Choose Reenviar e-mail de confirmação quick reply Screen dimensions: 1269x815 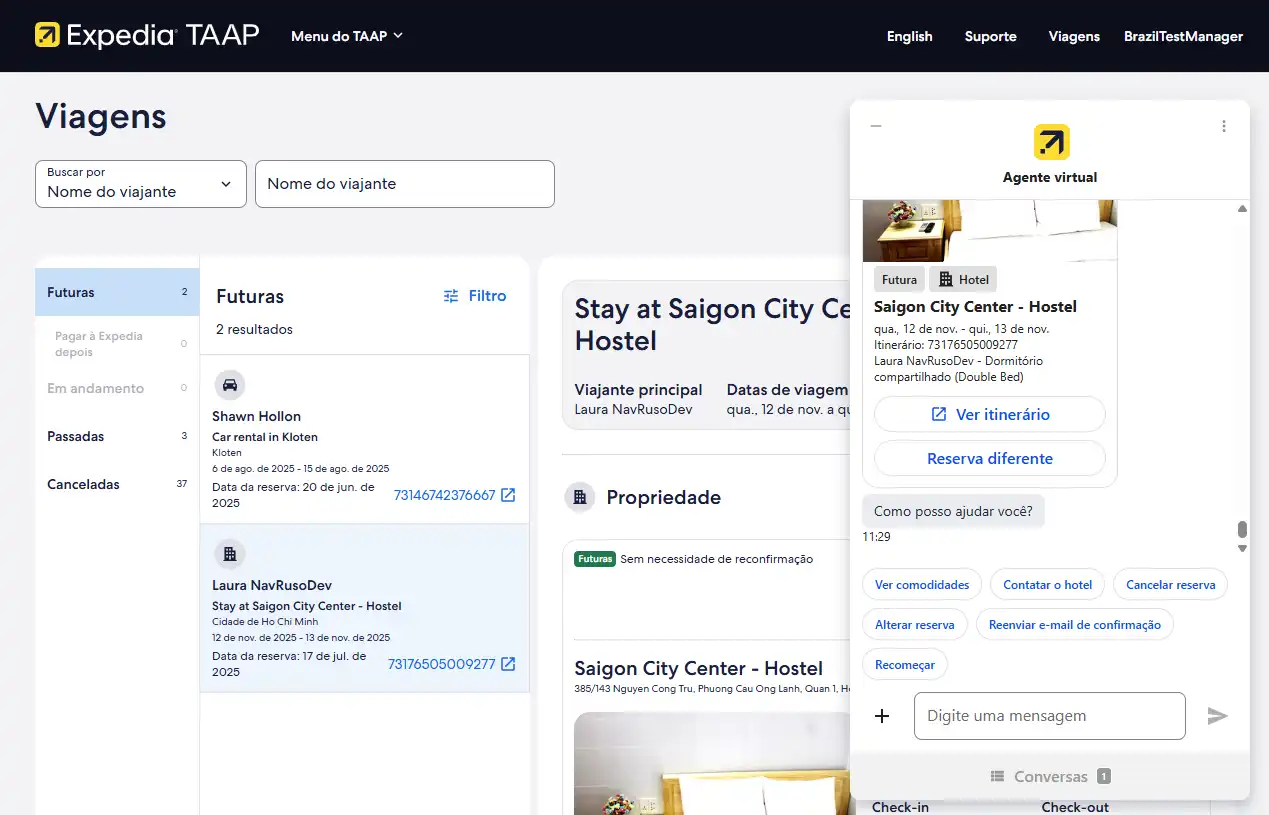[x=1075, y=624]
